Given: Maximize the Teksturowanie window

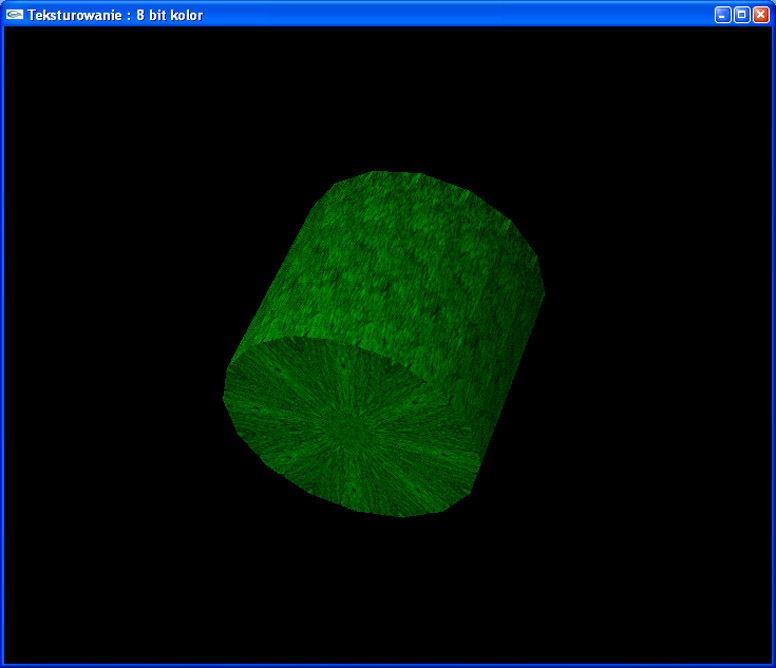Looking at the screenshot, I should pos(742,15).
